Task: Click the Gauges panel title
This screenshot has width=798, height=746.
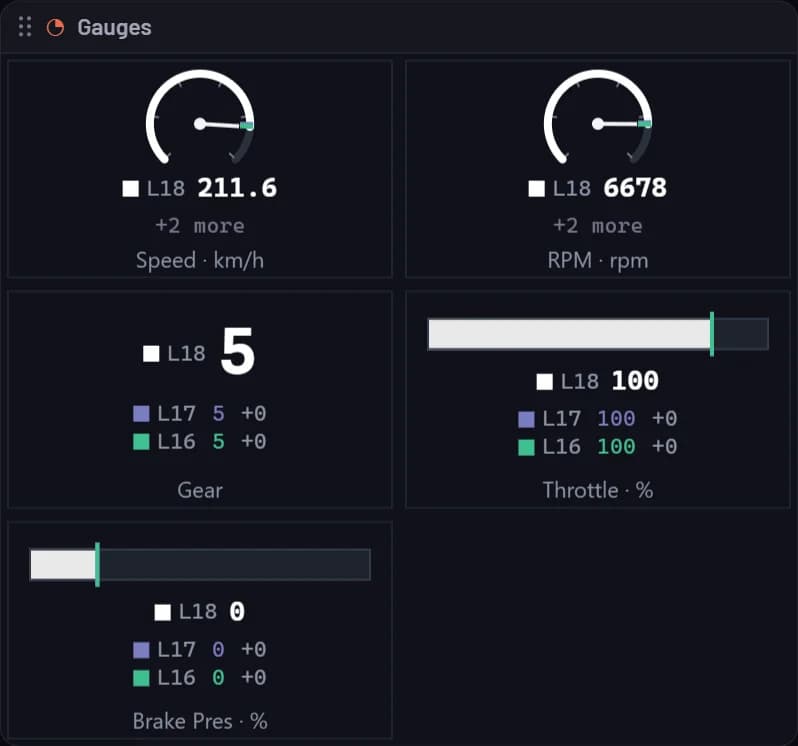Action: pyautogui.click(x=114, y=27)
